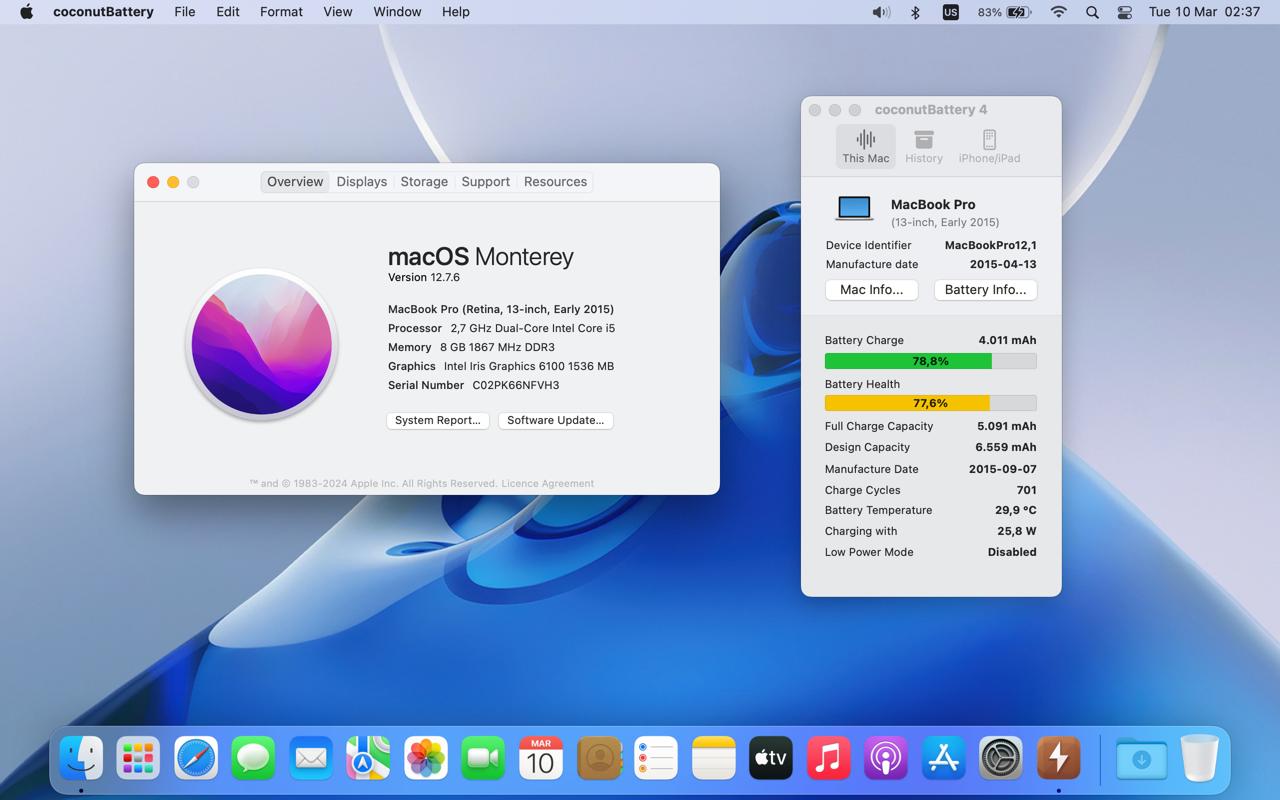
Task: Click Battery Health 77,6% bar
Action: (930, 403)
